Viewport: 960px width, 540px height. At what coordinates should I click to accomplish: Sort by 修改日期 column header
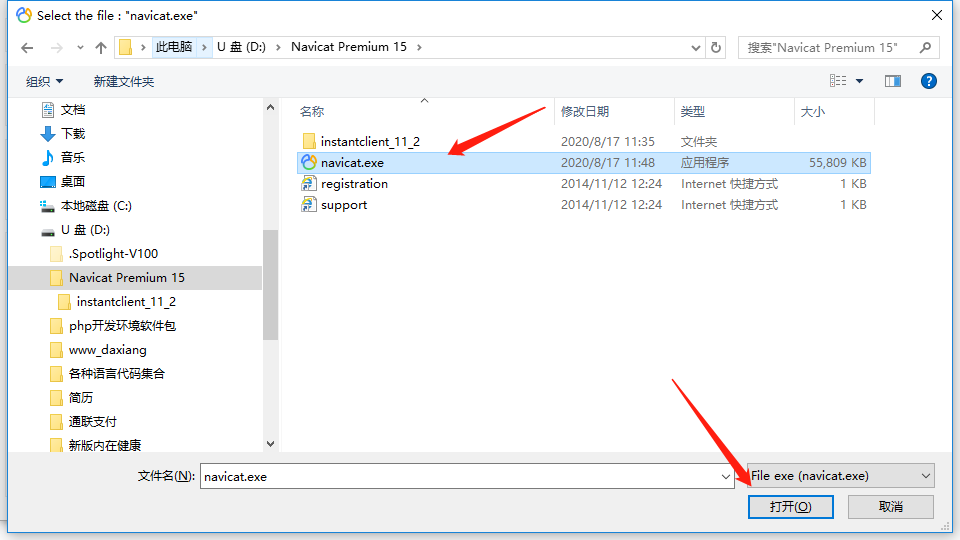(585, 111)
